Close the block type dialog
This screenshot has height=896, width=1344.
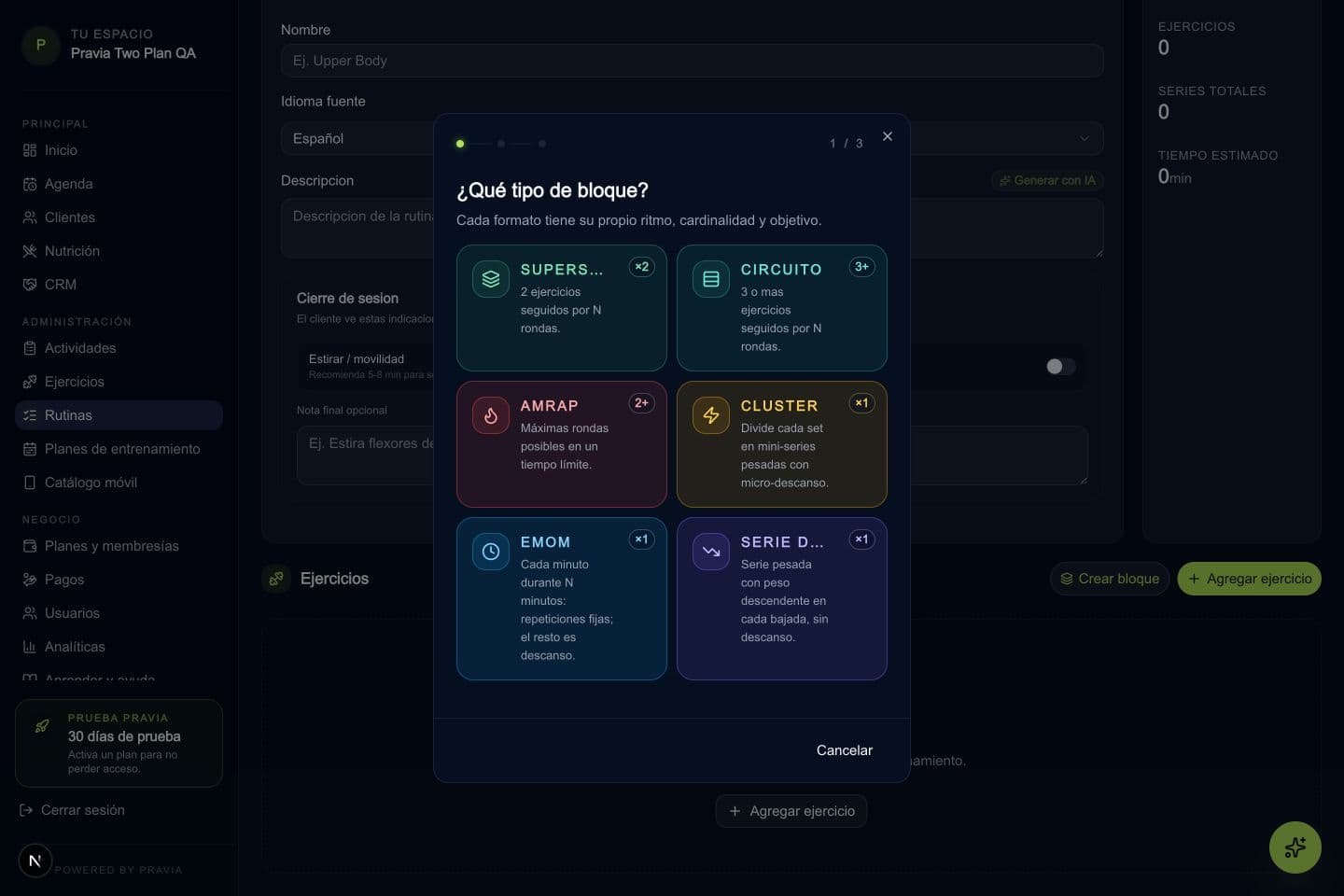[x=888, y=136]
